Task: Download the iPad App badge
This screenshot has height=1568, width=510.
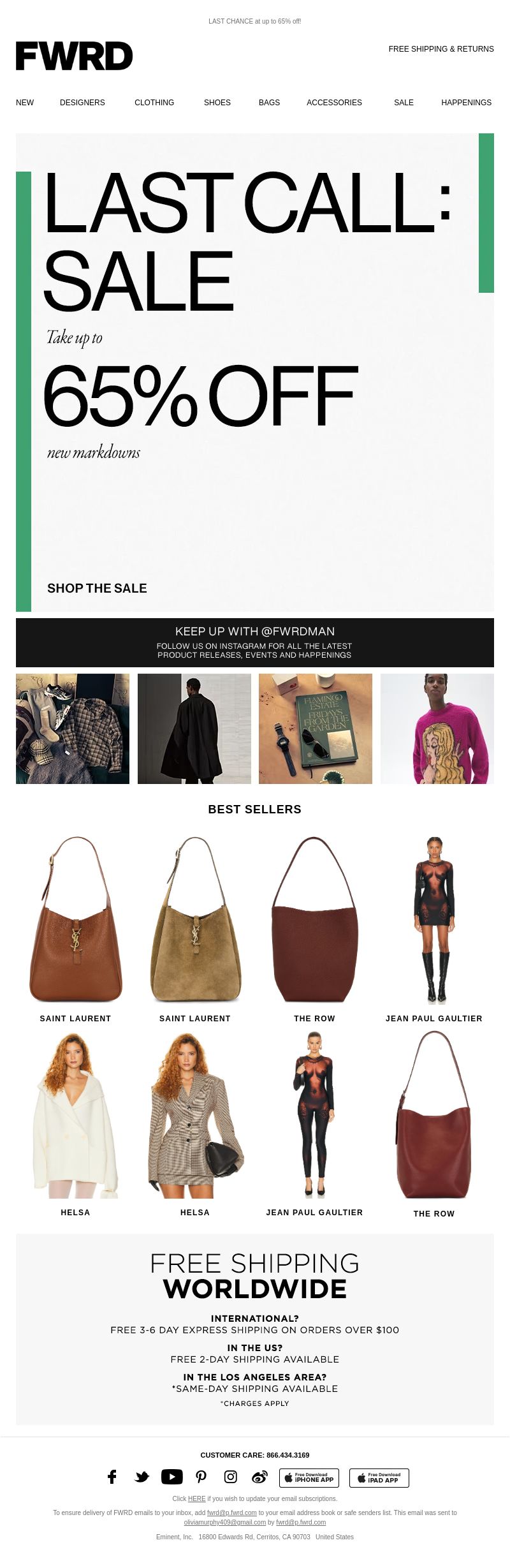Action: tap(379, 1477)
